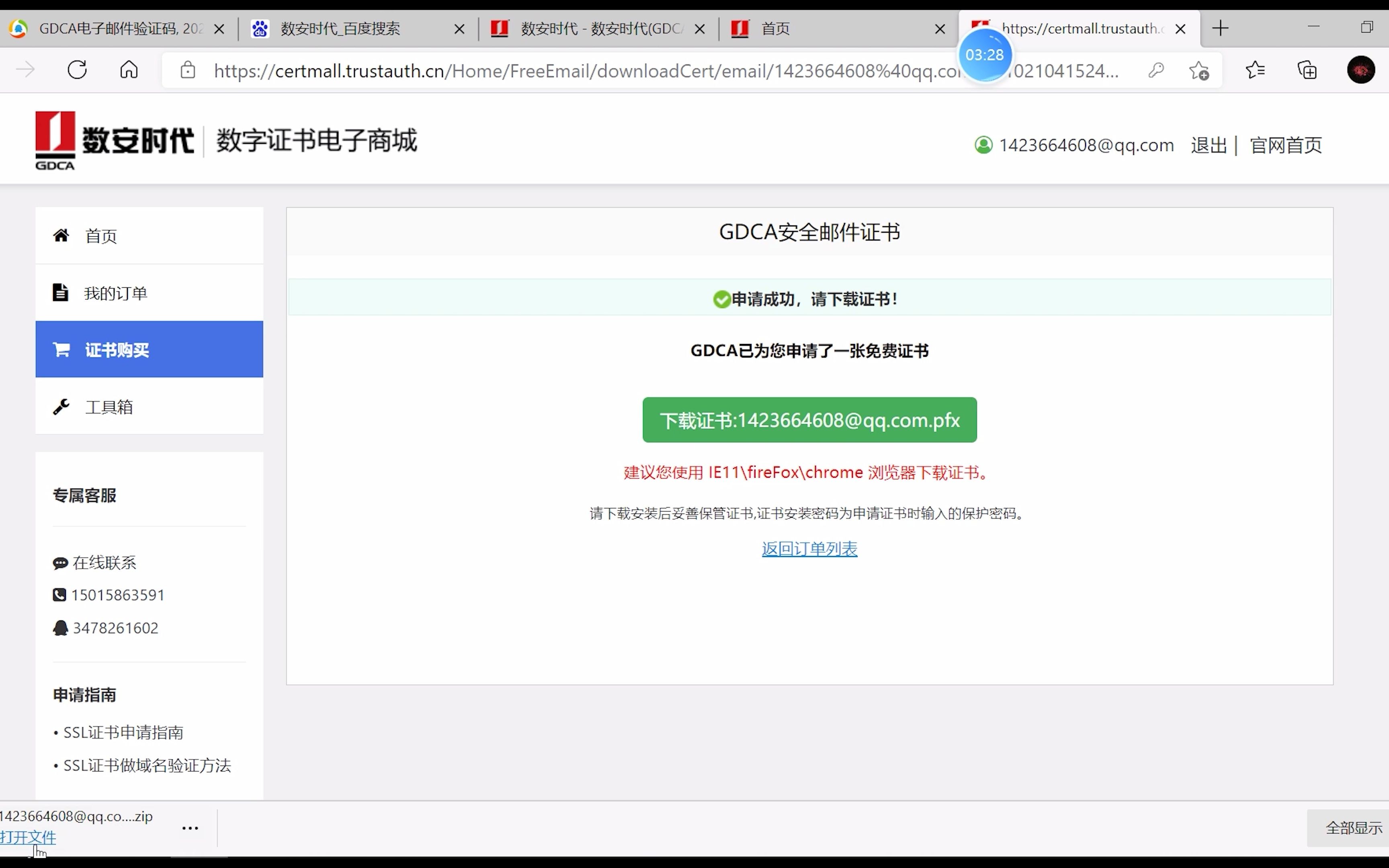Click the browser profile avatar
The height and width of the screenshot is (868, 1389).
click(1361, 70)
